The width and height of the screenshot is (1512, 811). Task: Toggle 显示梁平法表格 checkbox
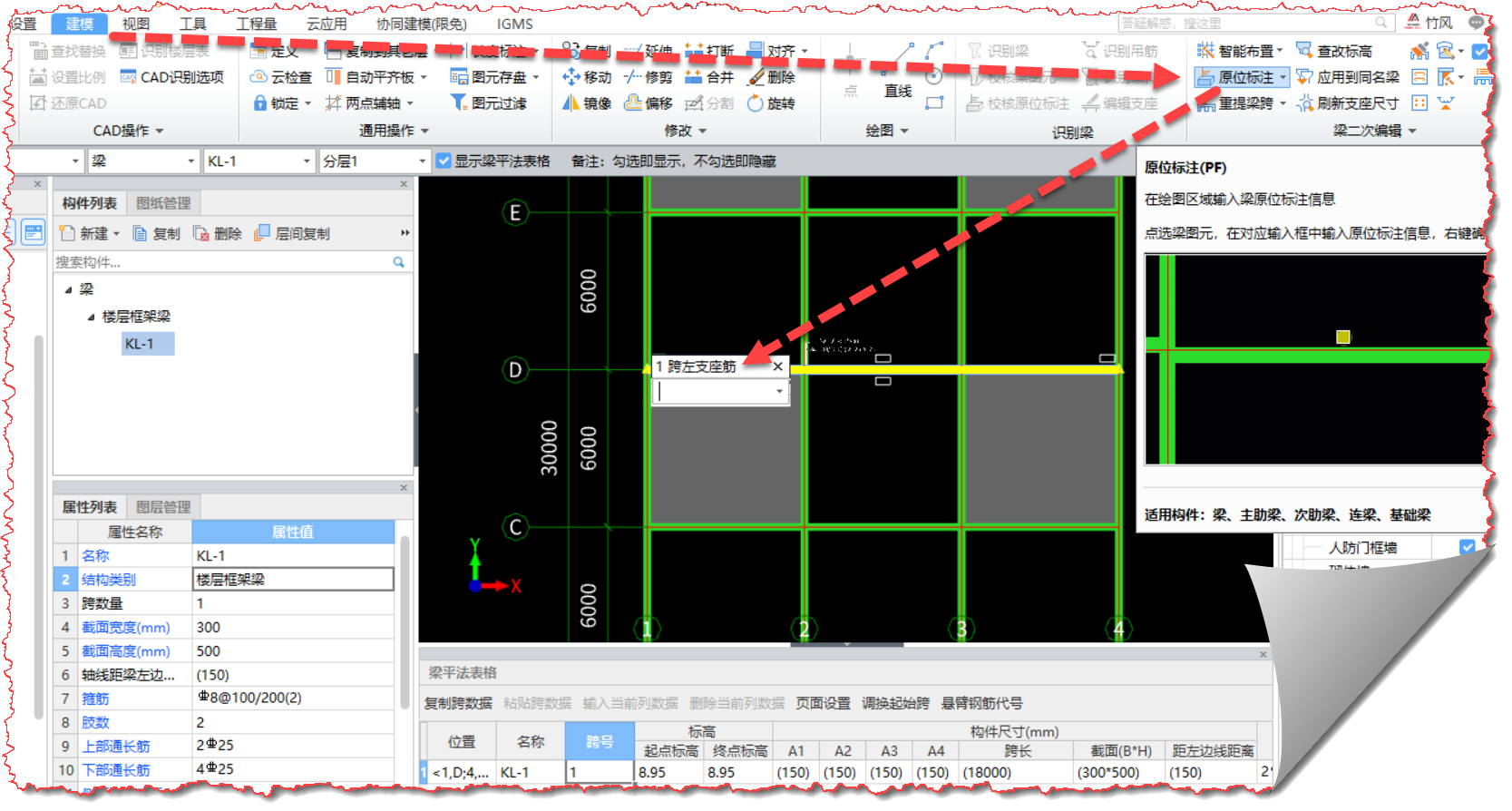444,161
